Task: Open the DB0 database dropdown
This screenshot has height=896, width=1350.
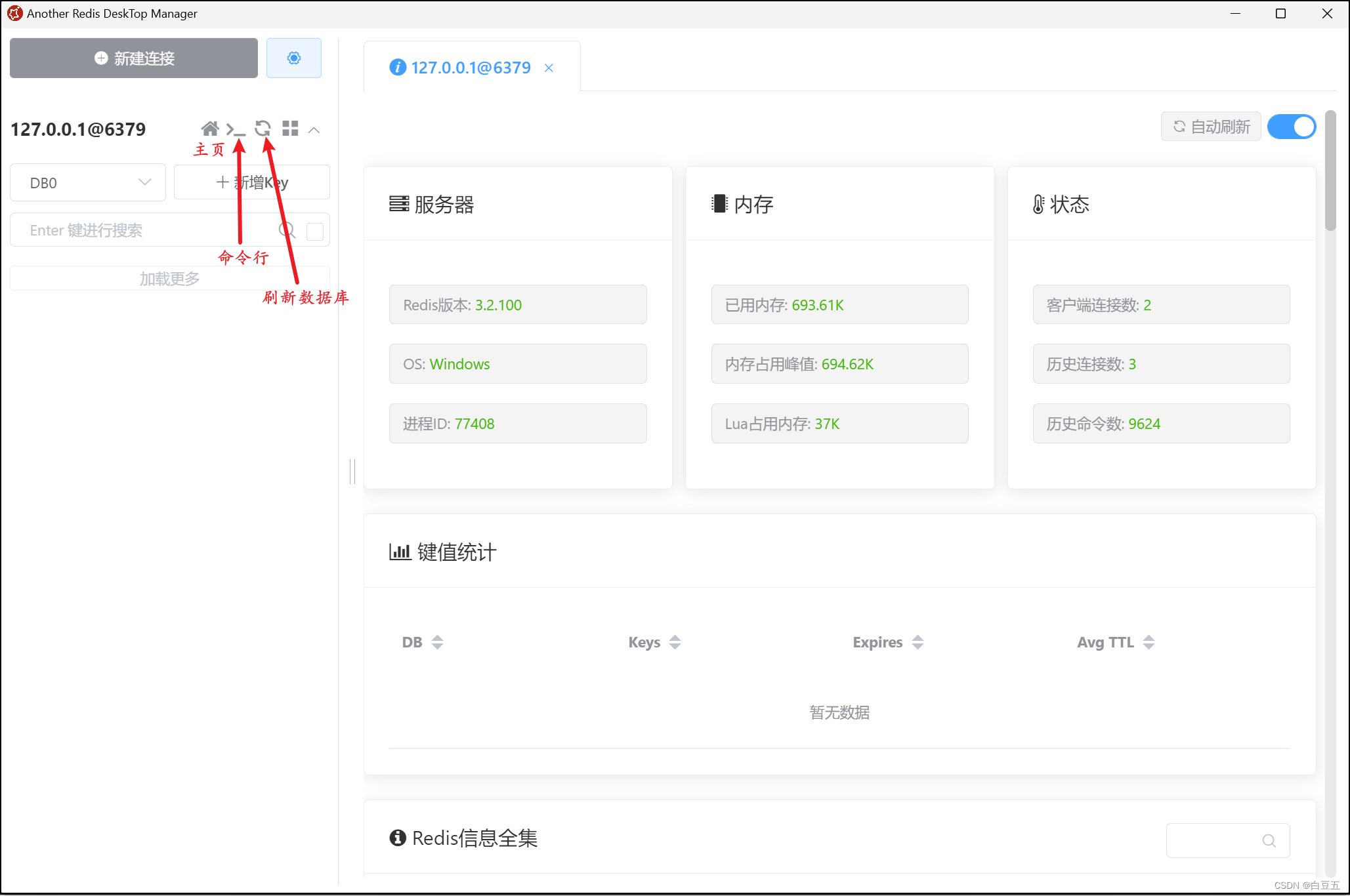Action: (x=88, y=182)
